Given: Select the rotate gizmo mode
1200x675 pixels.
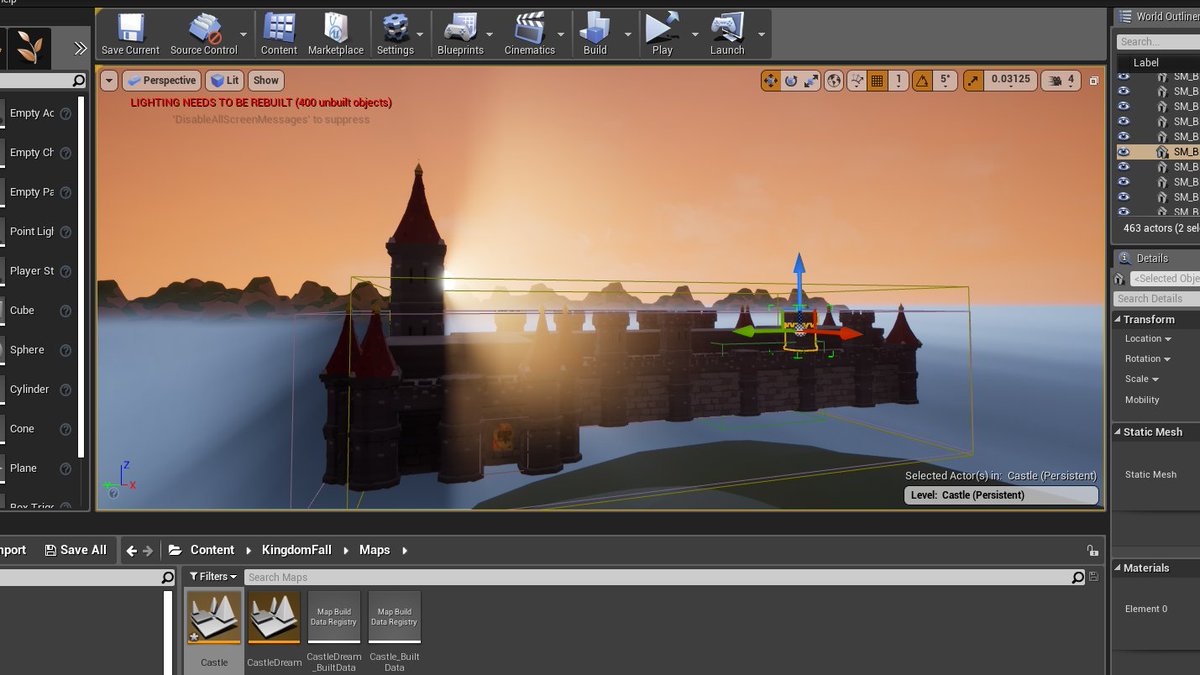Looking at the screenshot, I should [791, 81].
